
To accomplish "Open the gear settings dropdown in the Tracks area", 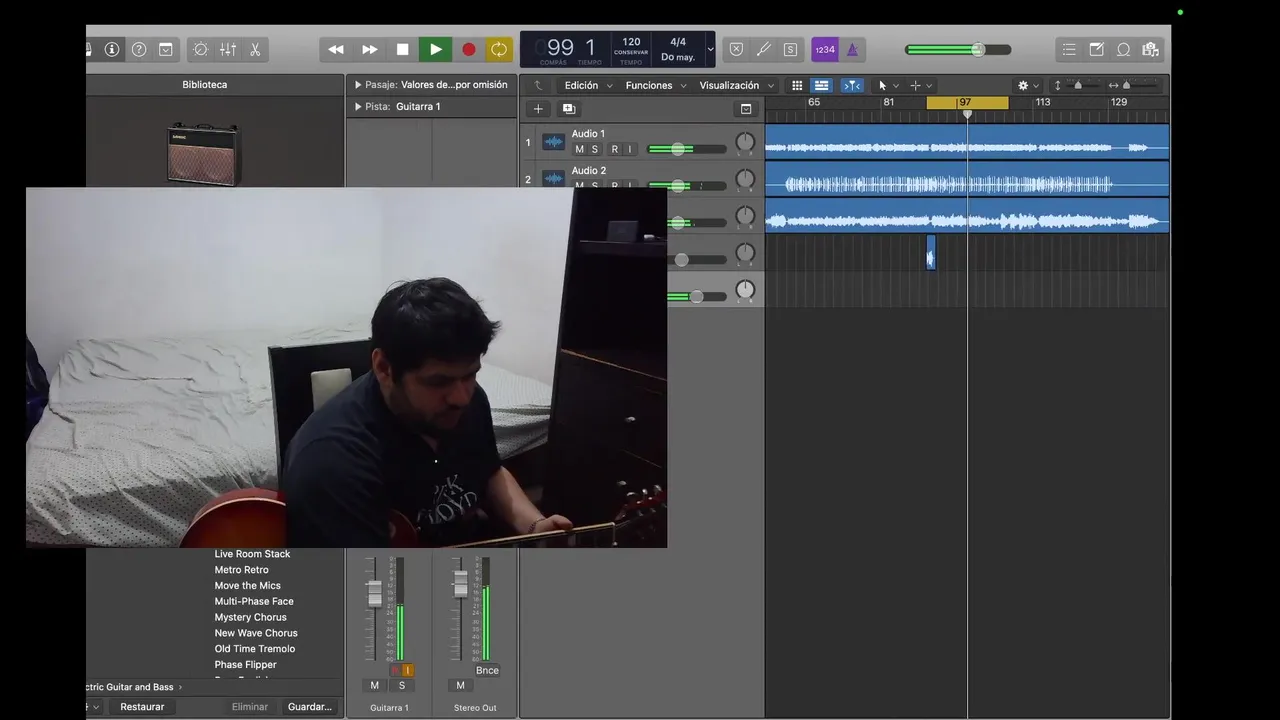I will point(1028,85).
